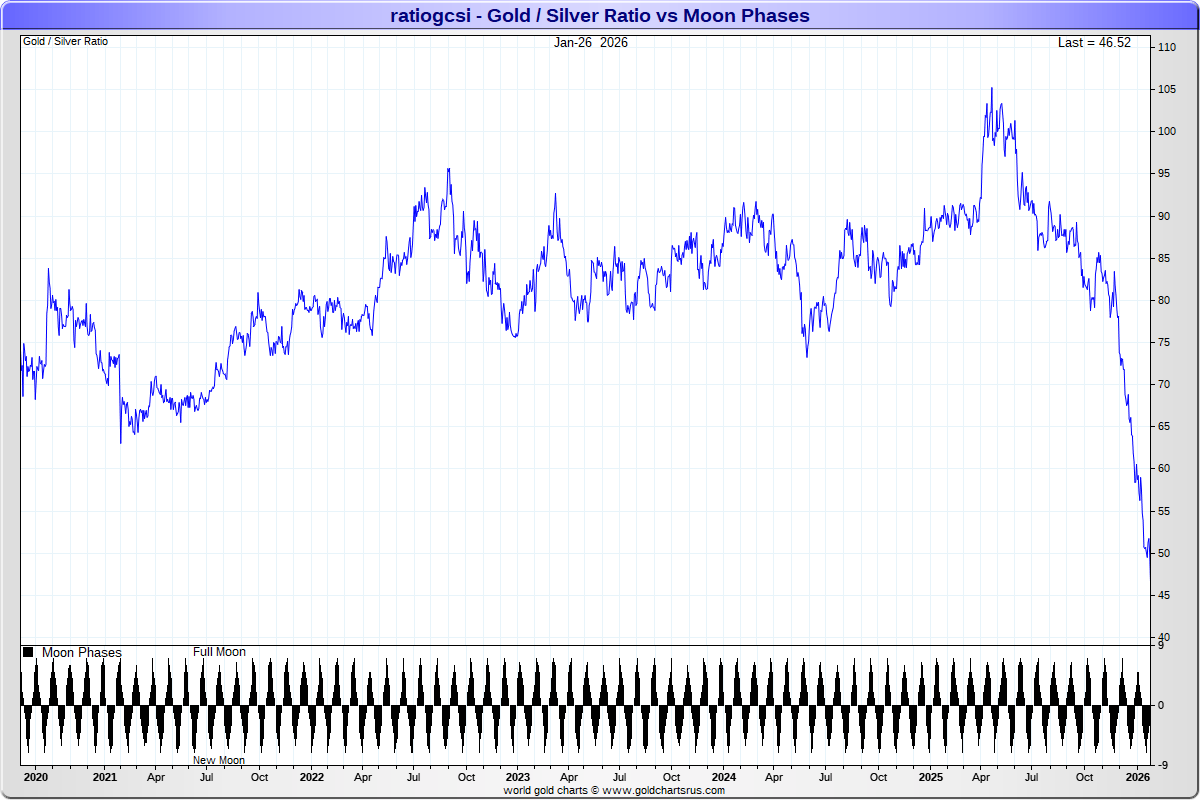1200x800 pixels.
Task: Click the 'Full Moon' label
Action: click(219, 652)
